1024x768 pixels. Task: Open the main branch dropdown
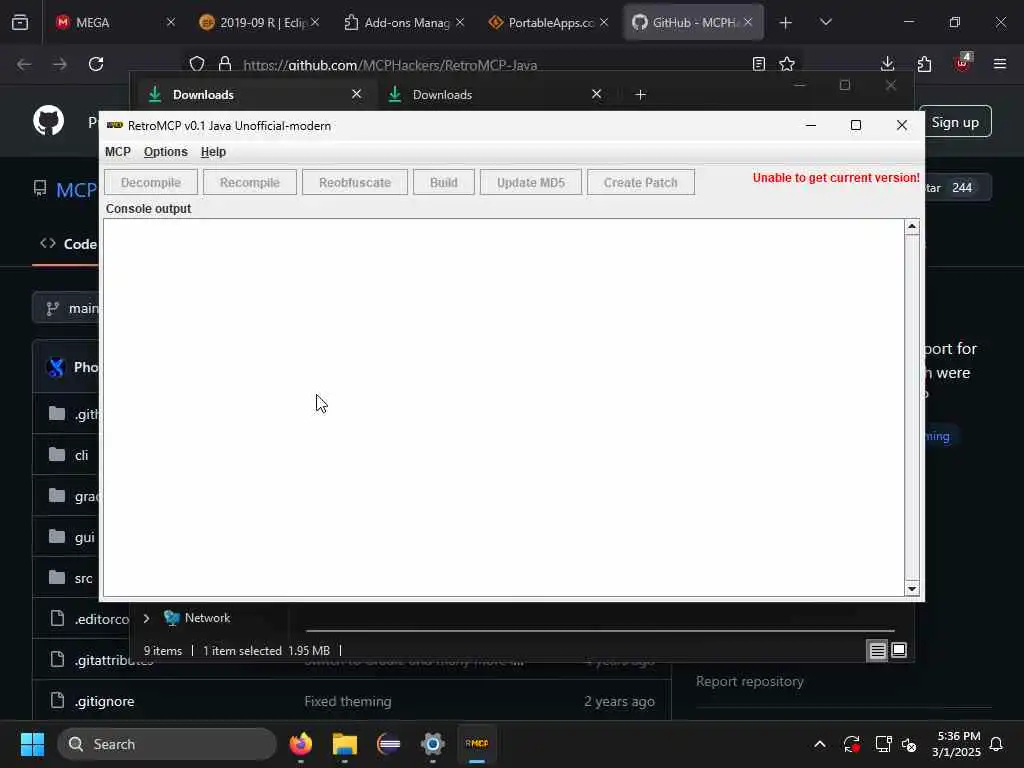pos(65,308)
